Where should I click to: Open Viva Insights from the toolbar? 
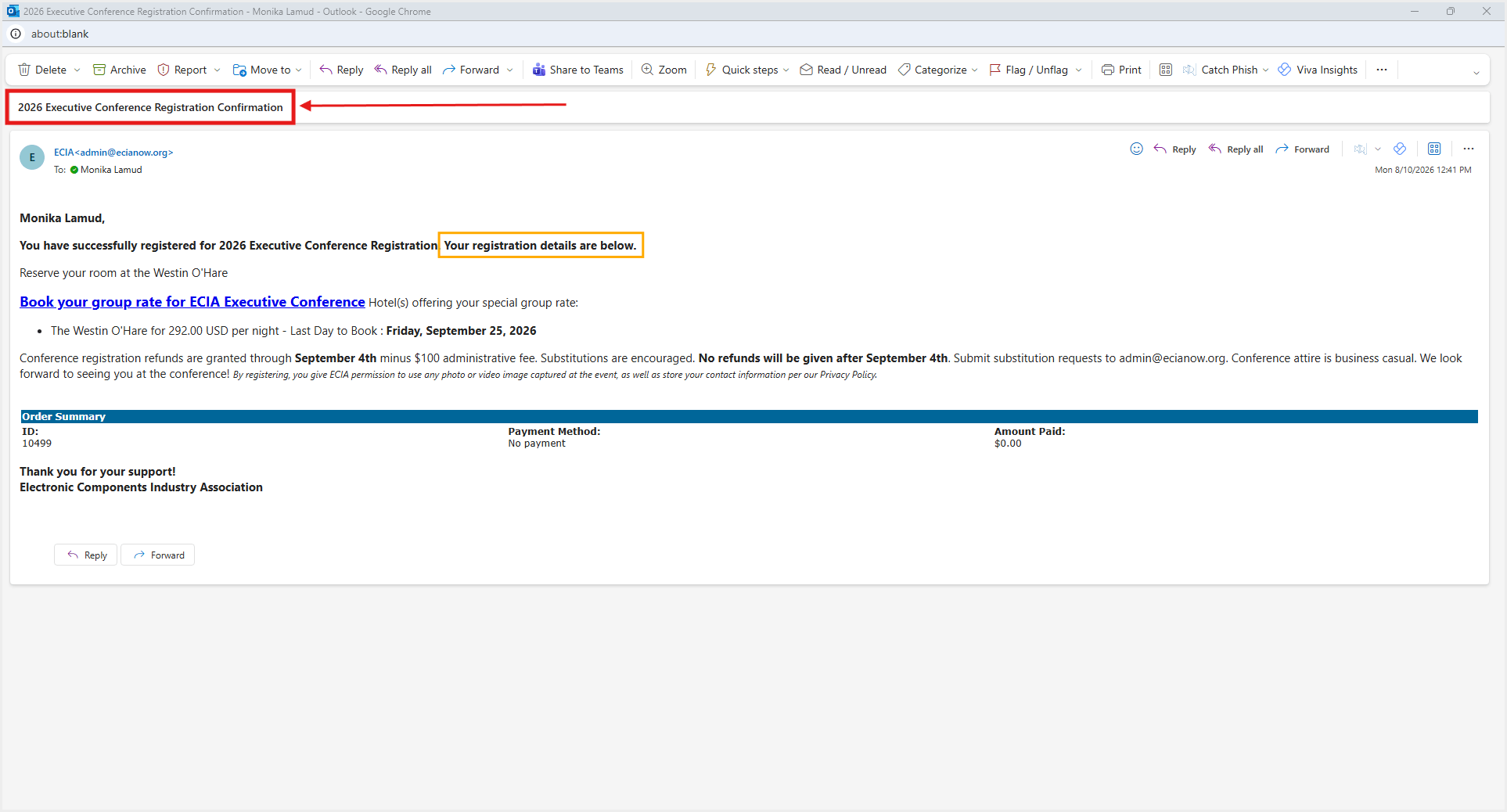click(x=1318, y=70)
